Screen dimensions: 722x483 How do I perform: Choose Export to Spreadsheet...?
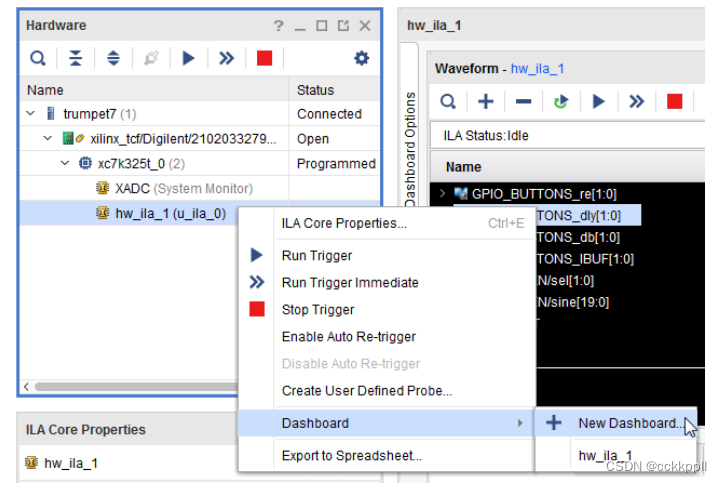click(387, 456)
